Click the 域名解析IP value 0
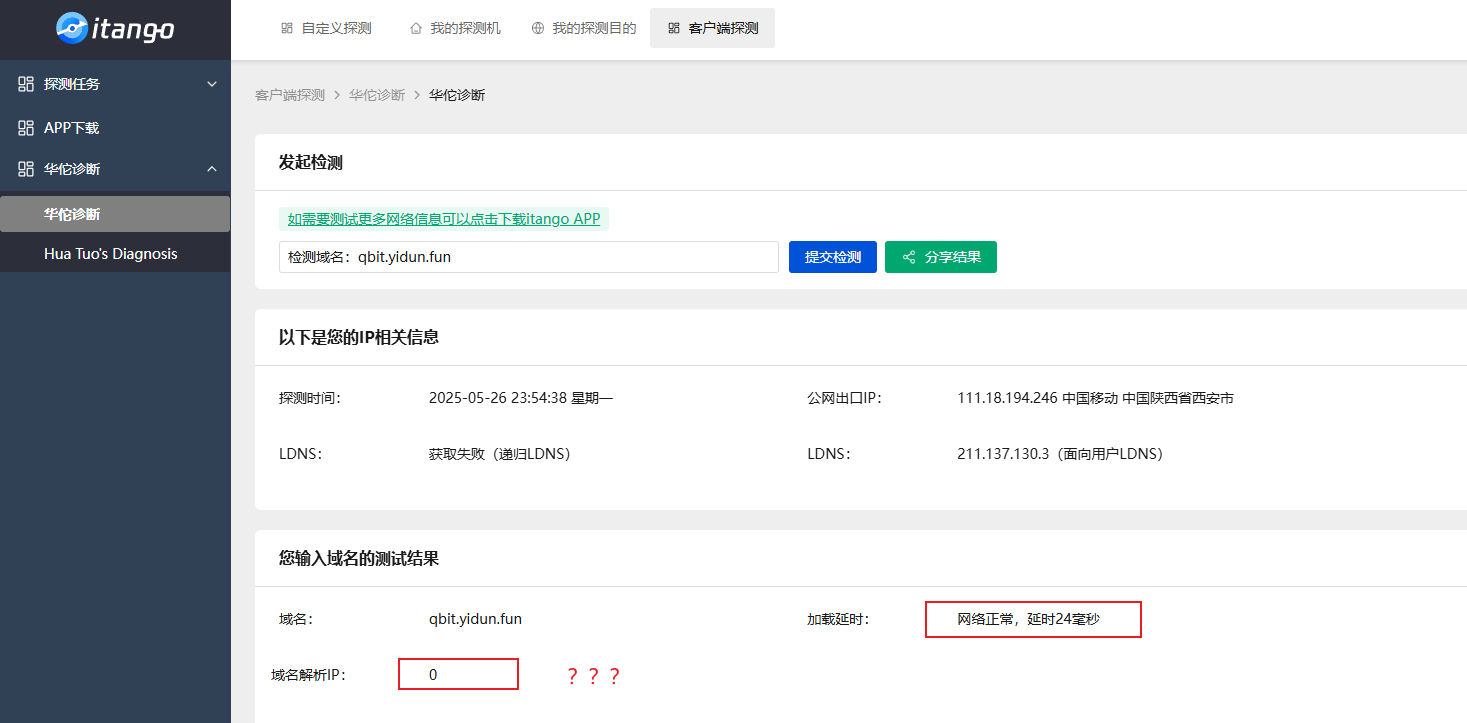 coord(433,675)
